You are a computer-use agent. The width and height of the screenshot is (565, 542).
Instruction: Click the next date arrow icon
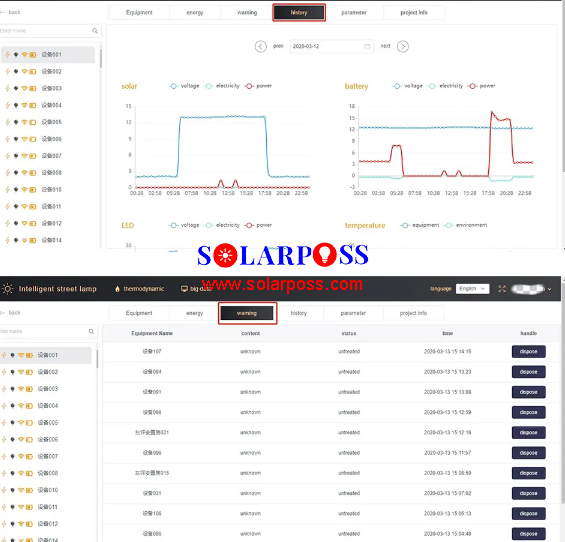coord(402,46)
